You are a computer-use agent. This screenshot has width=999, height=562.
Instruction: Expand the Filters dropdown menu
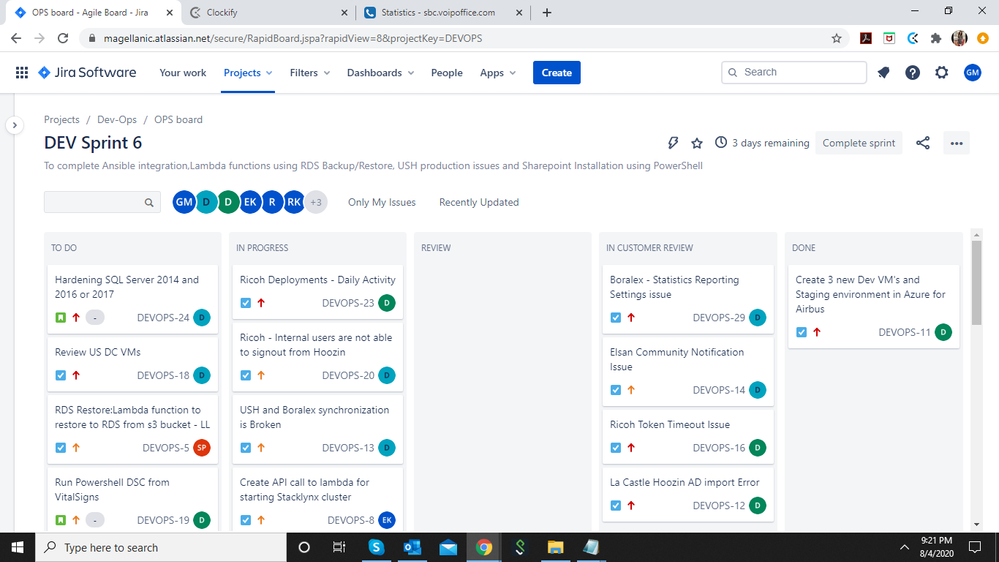pos(310,73)
